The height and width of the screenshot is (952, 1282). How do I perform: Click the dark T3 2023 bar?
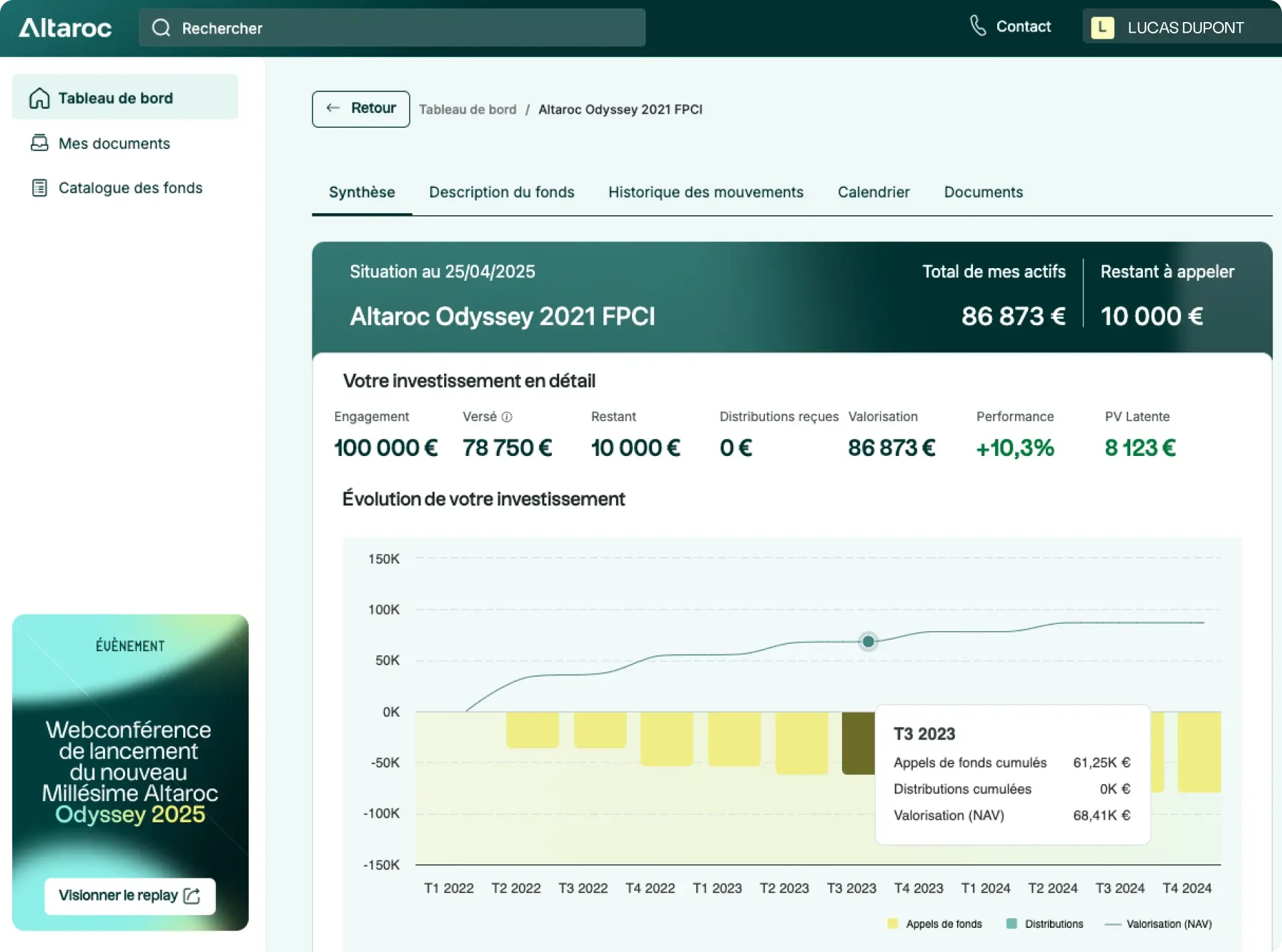pyautogui.click(x=858, y=743)
